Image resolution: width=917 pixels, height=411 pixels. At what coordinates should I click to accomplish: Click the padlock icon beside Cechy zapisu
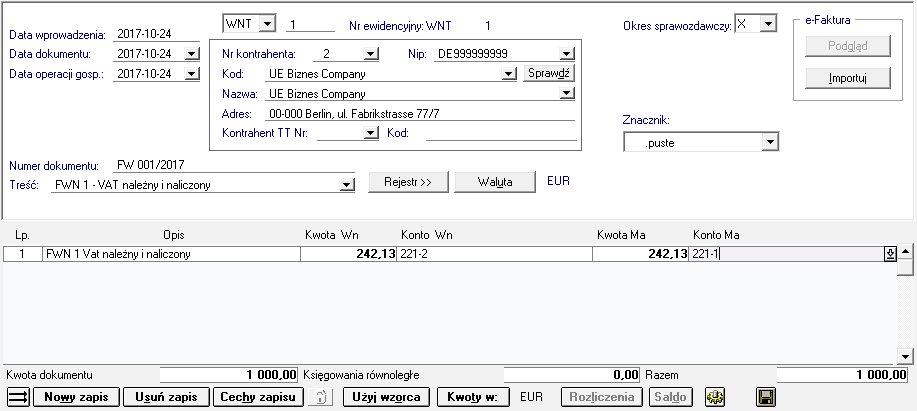click(x=319, y=398)
